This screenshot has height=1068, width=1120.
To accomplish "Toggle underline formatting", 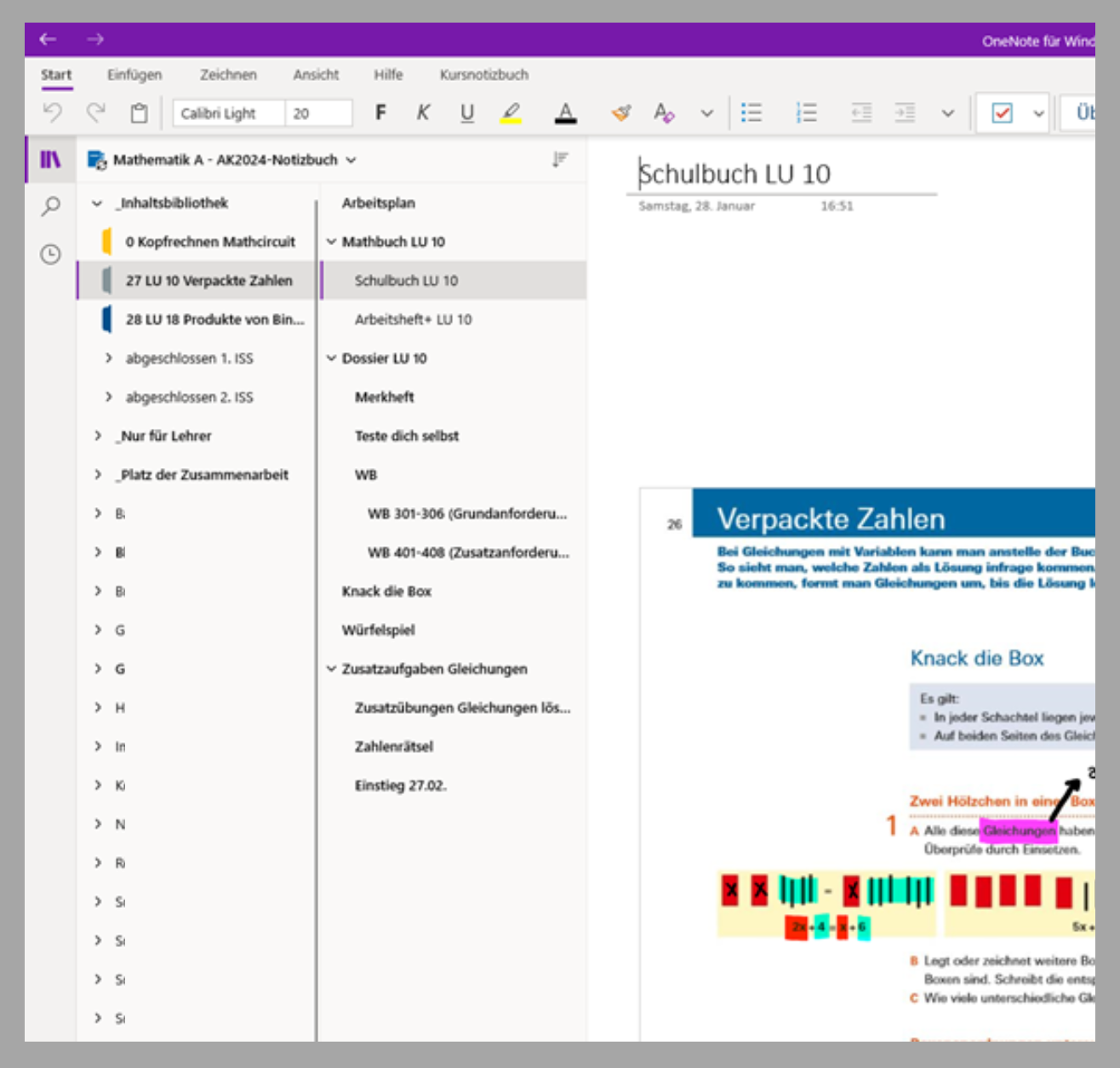I will pyautogui.click(x=466, y=112).
